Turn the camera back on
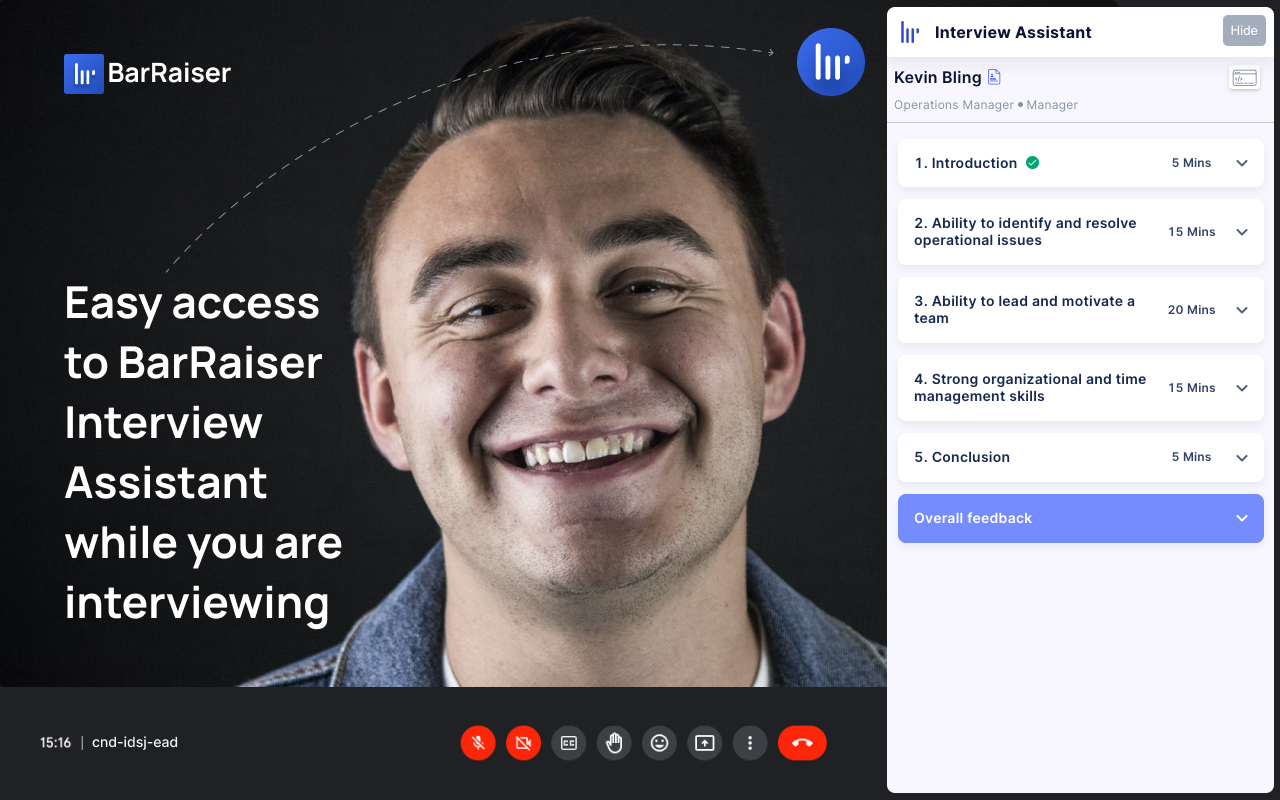Image resolution: width=1280 pixels, height=800 pixels. tap(523, 743)
